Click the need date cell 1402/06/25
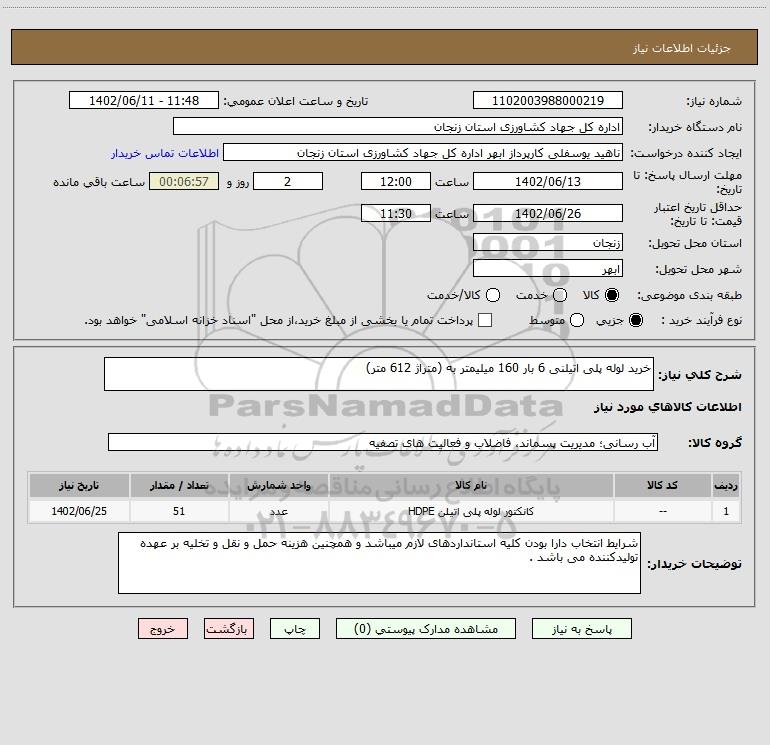770x745 pixels. pyautogui.click(x=79, y=511)
